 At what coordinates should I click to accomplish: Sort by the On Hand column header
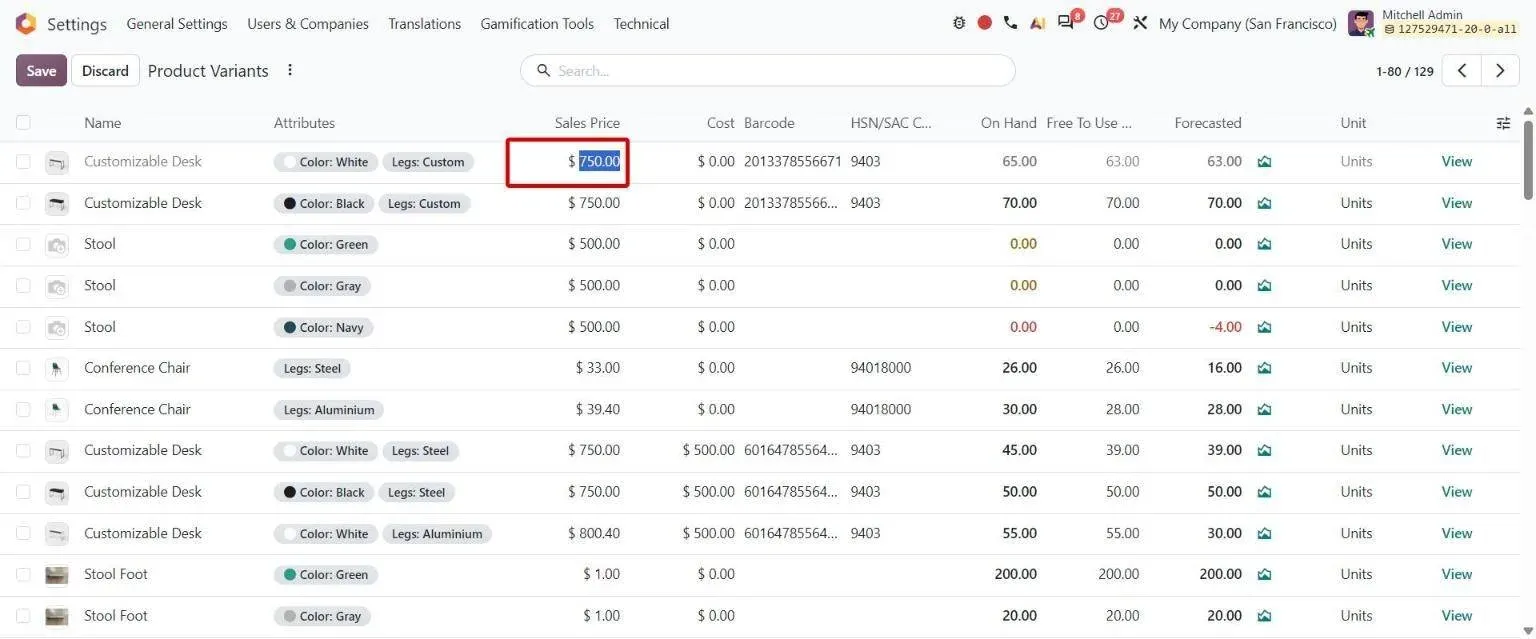pyautogui.click(x=1008, y=123)
